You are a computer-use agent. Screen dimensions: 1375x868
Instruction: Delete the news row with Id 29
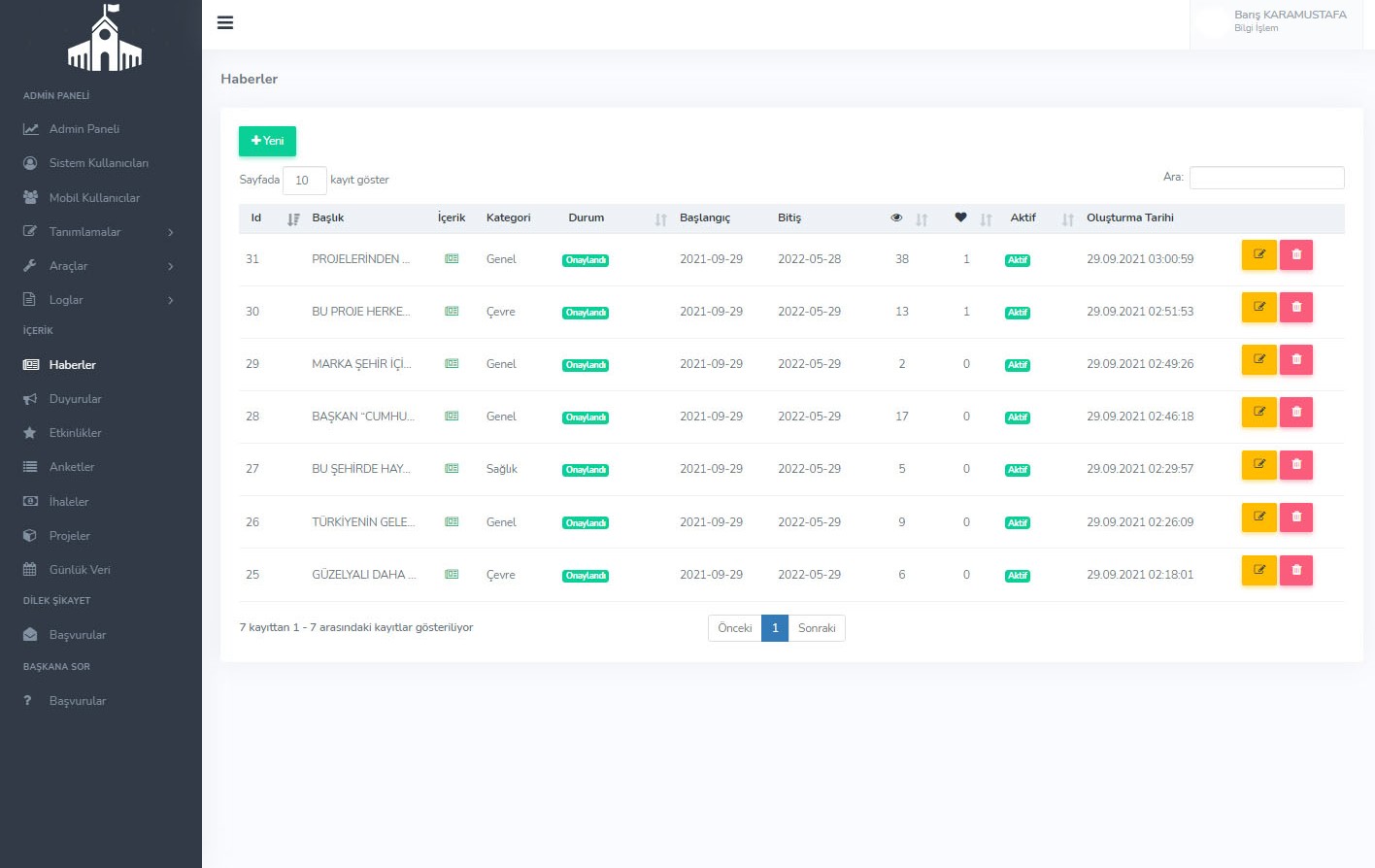(x=1296, y=359)
